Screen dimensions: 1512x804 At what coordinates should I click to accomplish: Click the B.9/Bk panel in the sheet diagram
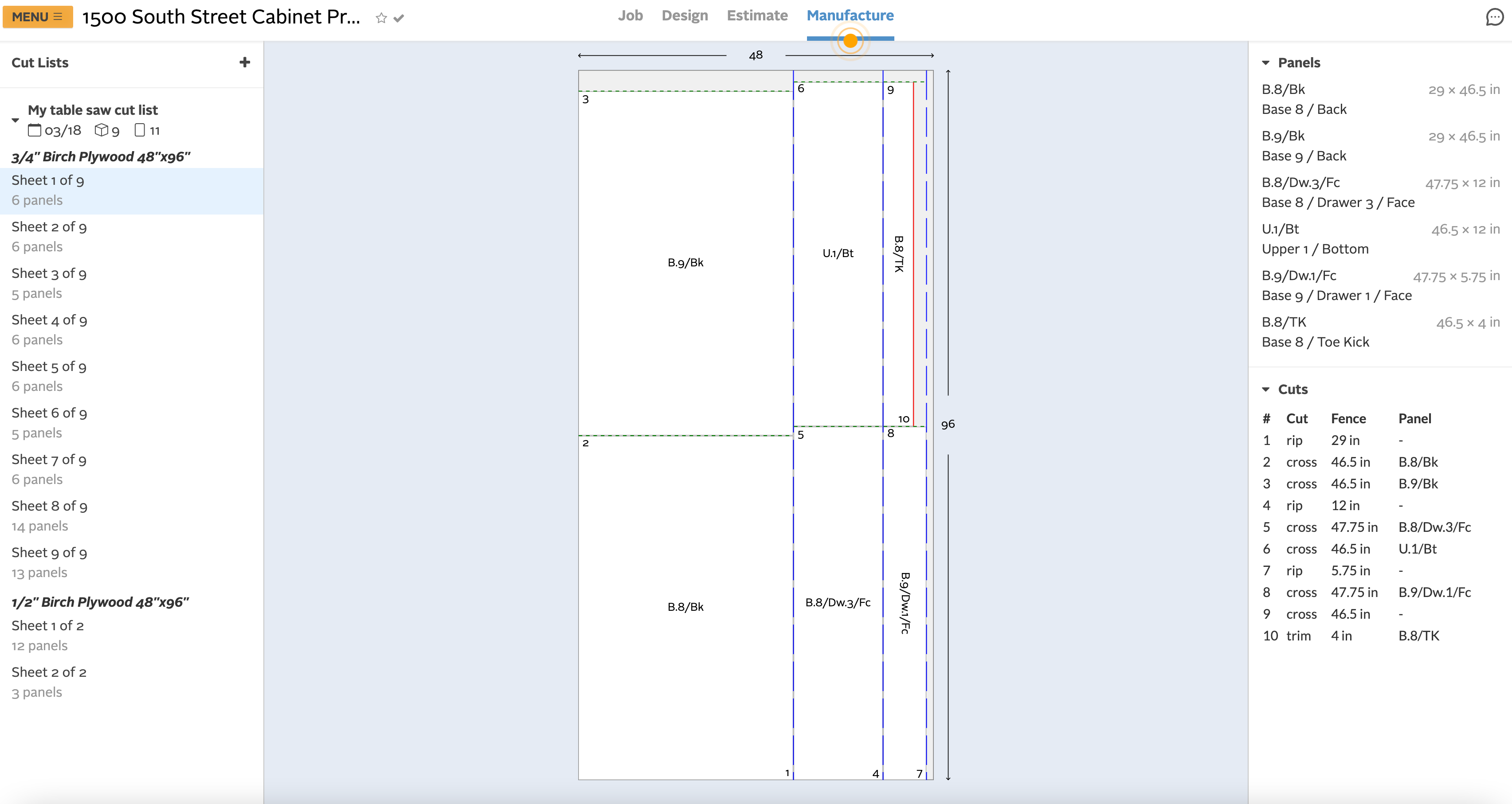[x=685, y=262]
